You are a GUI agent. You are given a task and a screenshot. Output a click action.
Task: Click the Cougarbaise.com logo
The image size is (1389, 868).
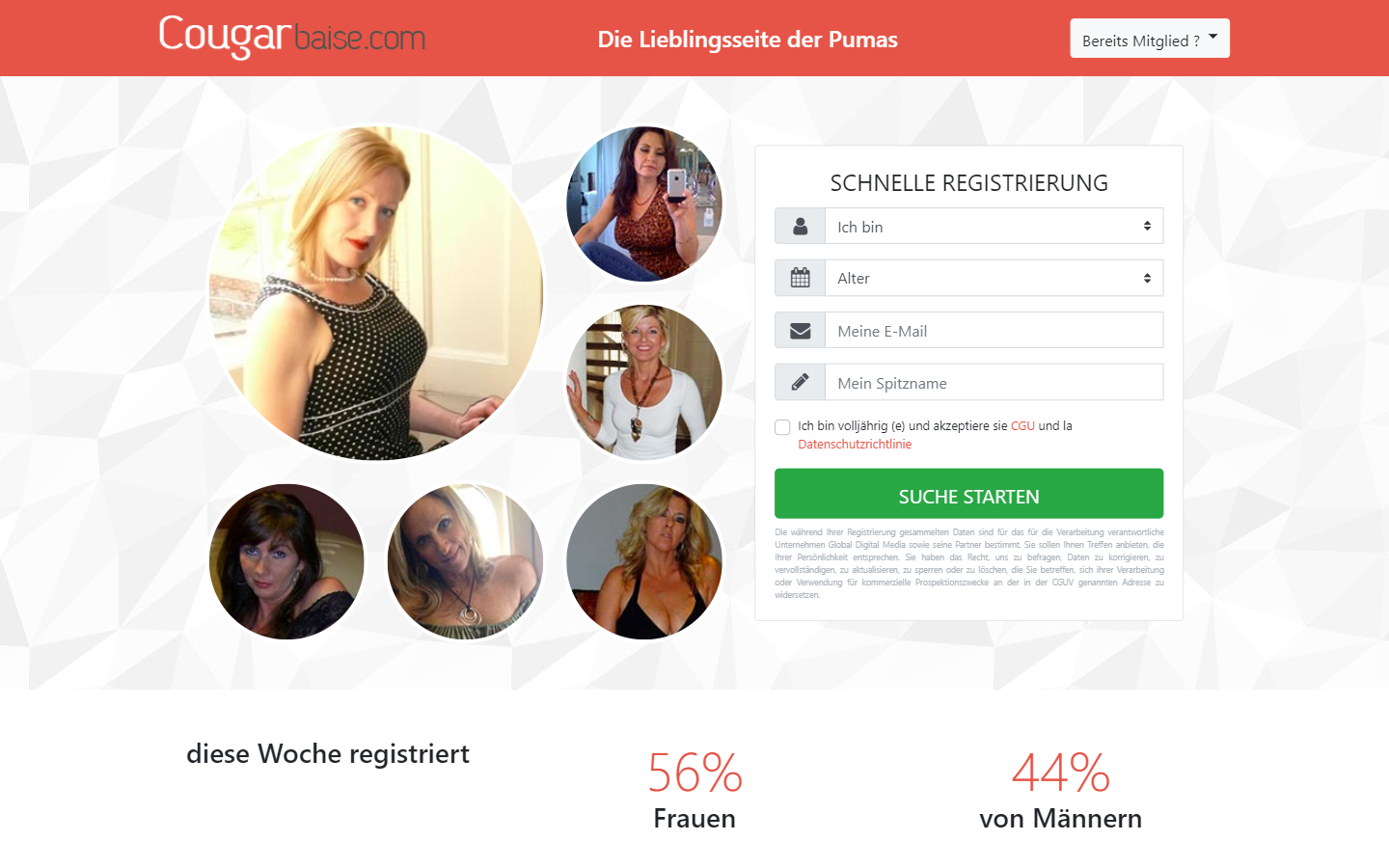pyautogui.click(x=292, y=37)
